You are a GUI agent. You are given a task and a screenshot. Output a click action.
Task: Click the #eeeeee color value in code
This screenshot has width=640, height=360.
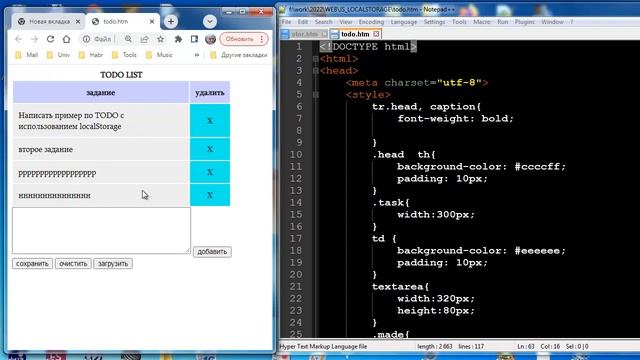click(x=537, y=251)
